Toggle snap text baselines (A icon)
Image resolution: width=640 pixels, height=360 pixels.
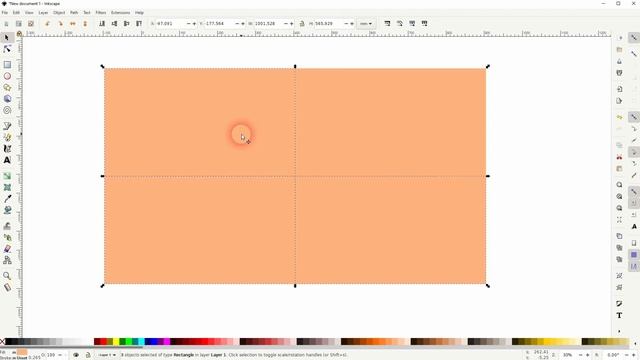click(634, 227)
